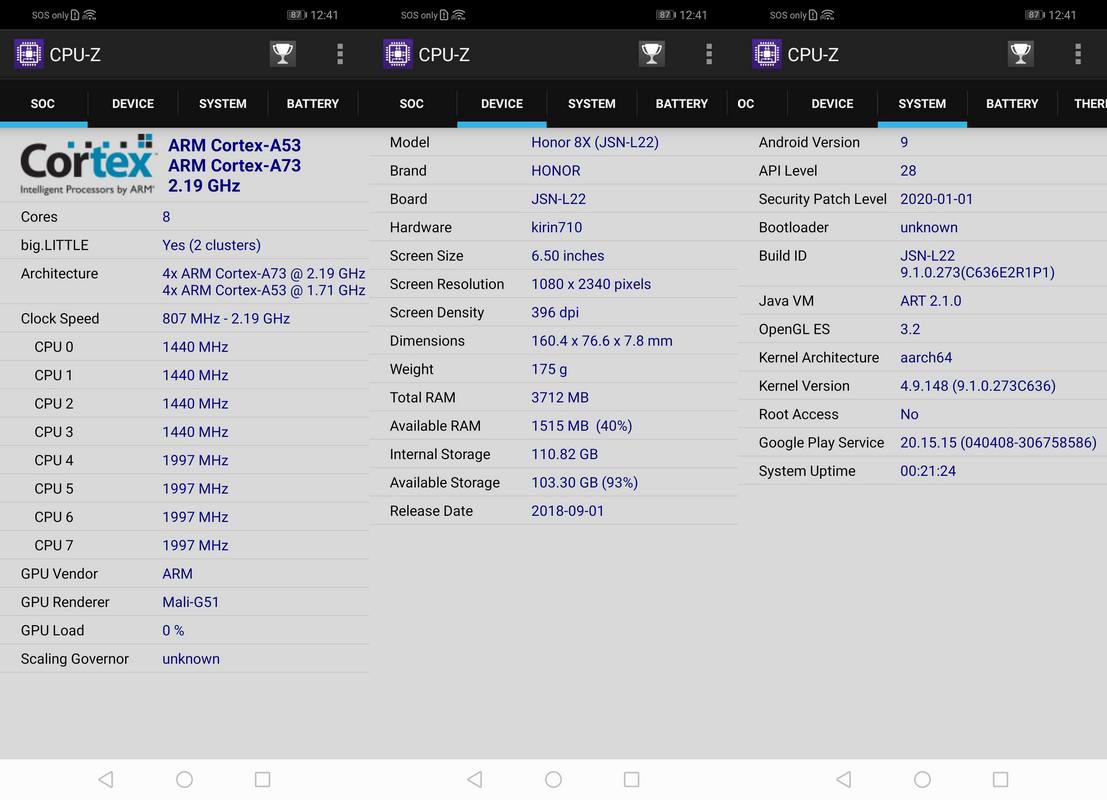
Task: Tap Wi-Fi icon in middle status bar
Action: (x=458, y=15)
